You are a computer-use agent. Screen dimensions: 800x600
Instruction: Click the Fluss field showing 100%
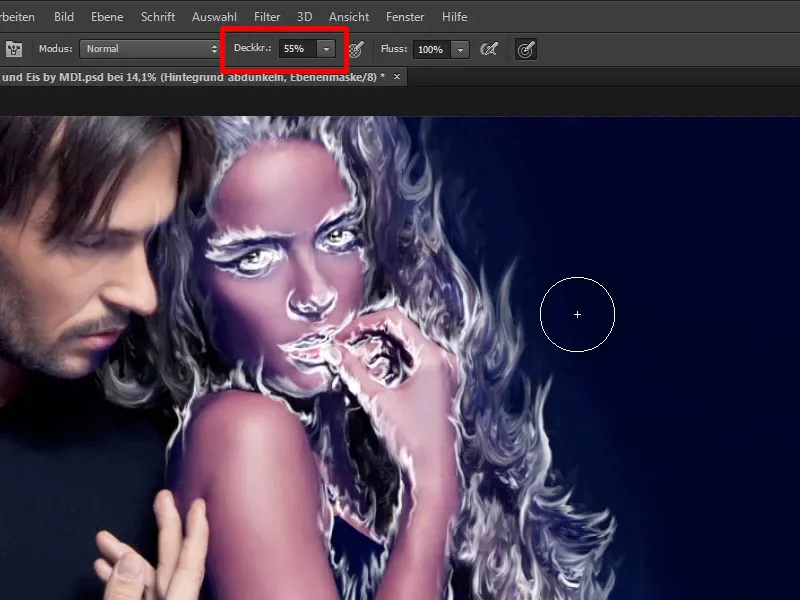click(430, 49)
